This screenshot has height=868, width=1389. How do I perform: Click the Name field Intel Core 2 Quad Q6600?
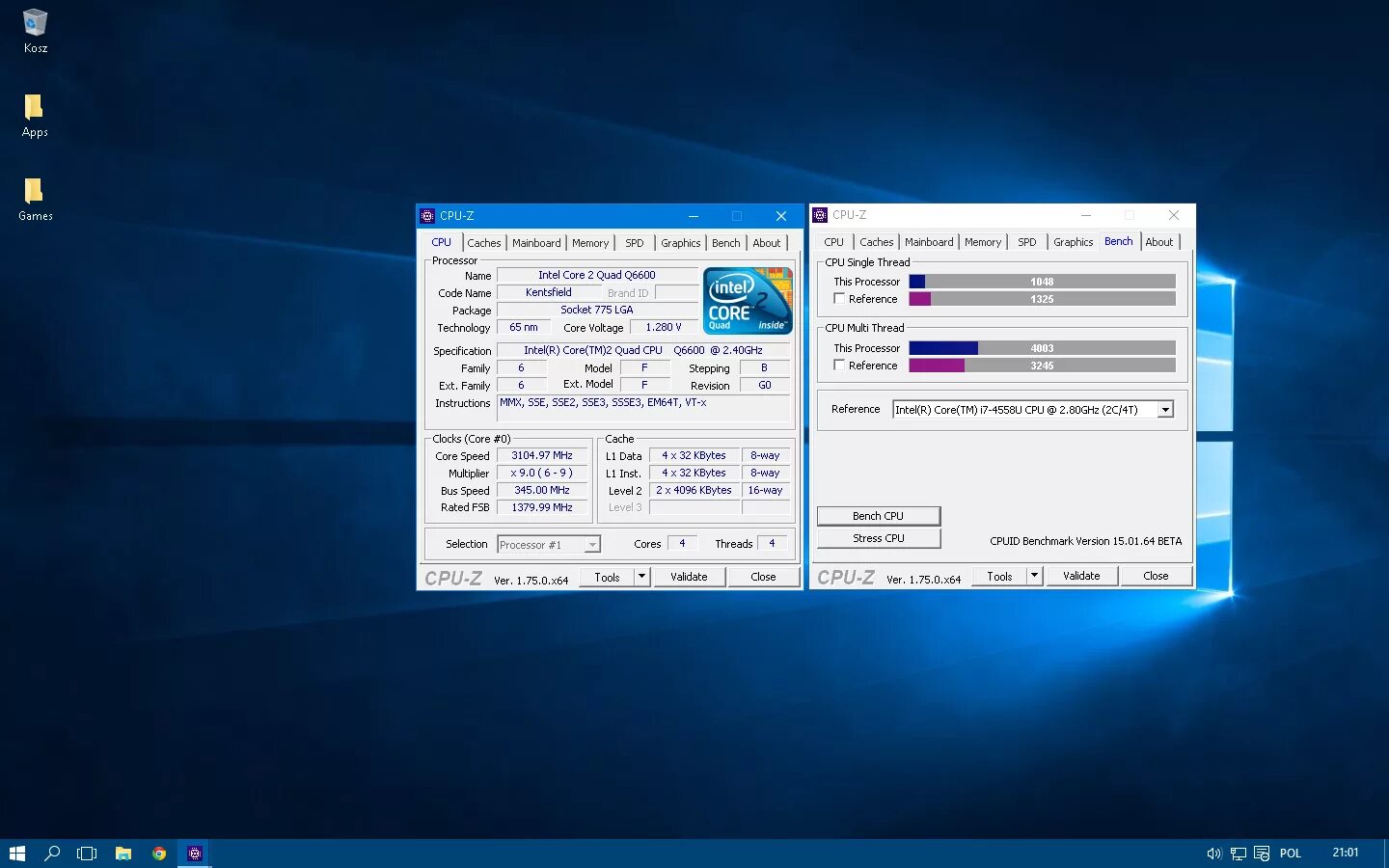tap(596, 275)
